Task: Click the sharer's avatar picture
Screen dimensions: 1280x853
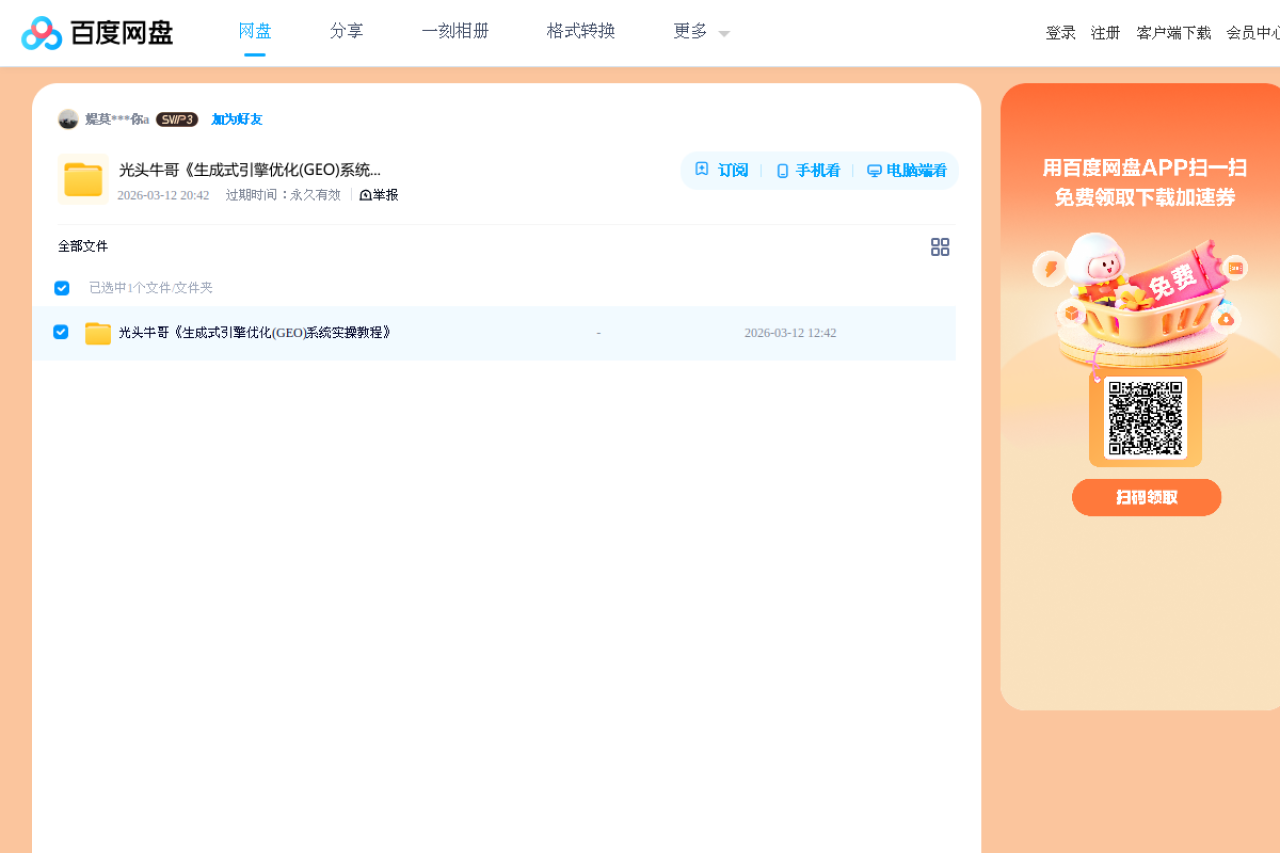Action: click(x=69, y=119)
